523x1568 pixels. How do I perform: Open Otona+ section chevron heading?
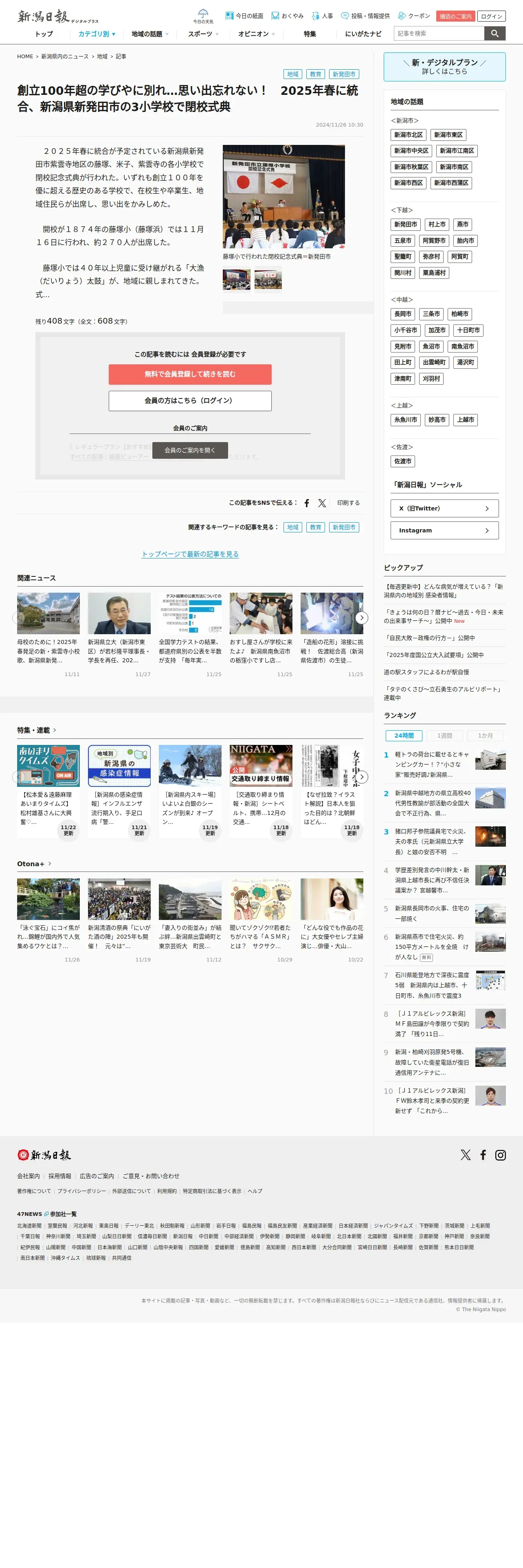point(34,864)
